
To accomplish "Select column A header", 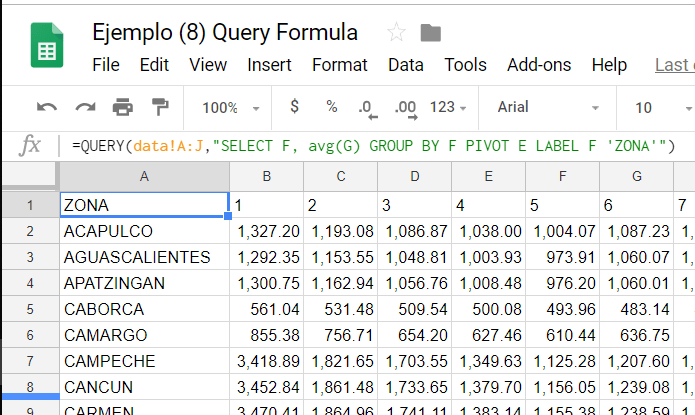I will pos(144,176).
